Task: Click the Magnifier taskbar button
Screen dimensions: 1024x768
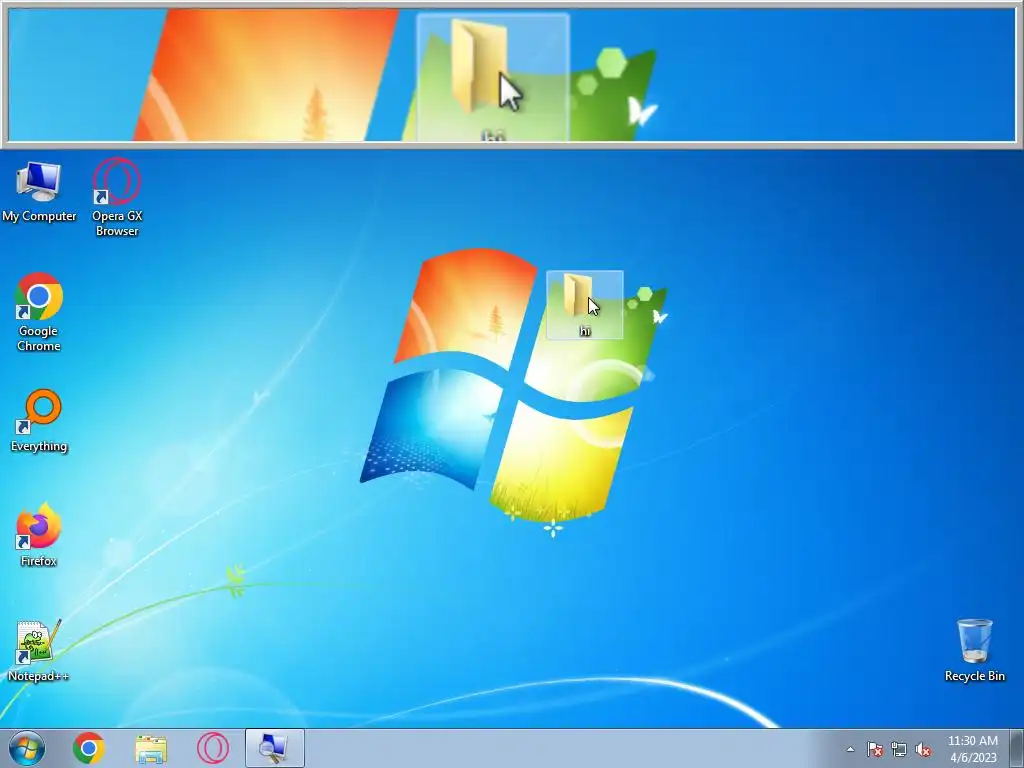Action: pyautogui.click(x=275, y=748)
